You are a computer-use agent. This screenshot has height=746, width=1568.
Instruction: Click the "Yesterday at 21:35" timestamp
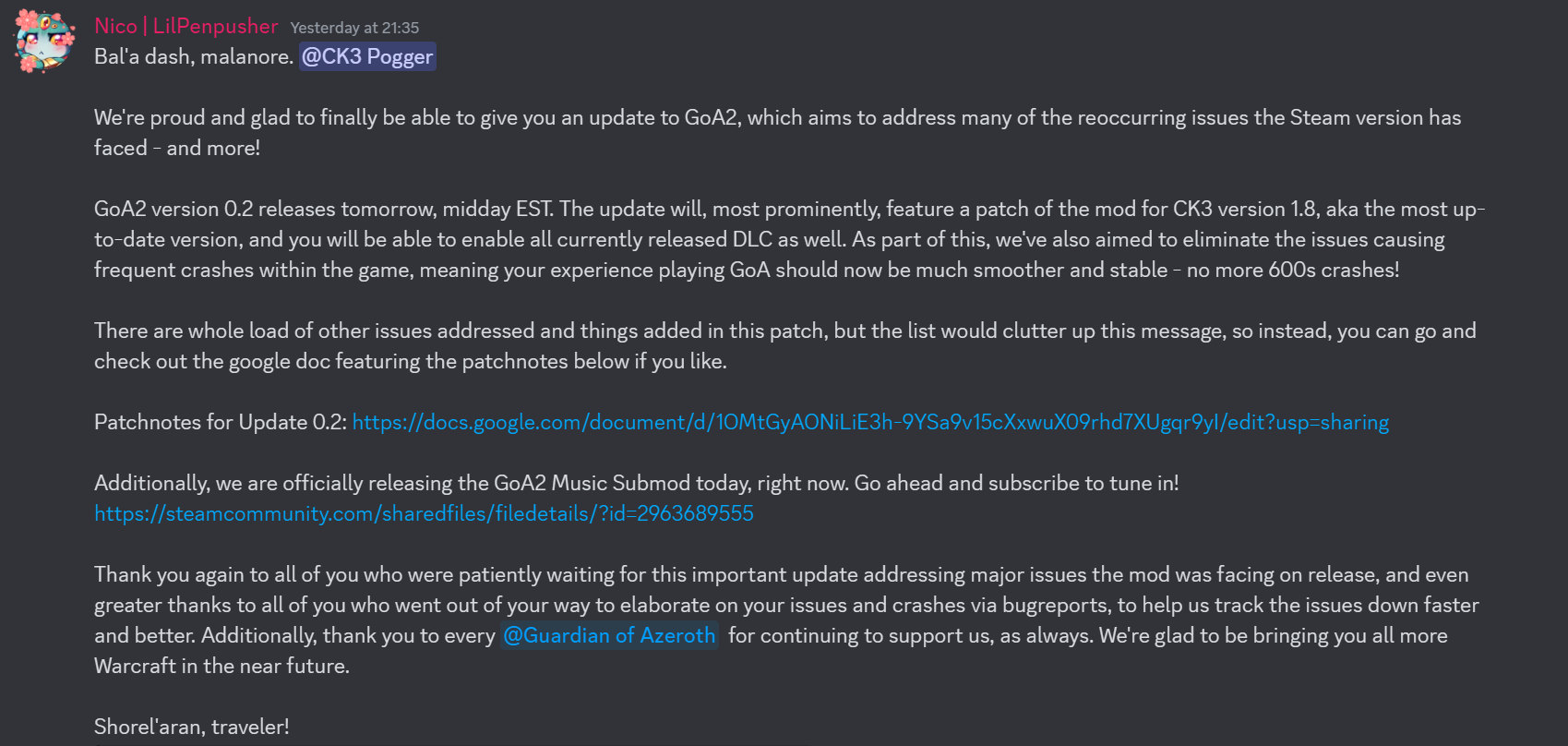[x=354, y=28]
